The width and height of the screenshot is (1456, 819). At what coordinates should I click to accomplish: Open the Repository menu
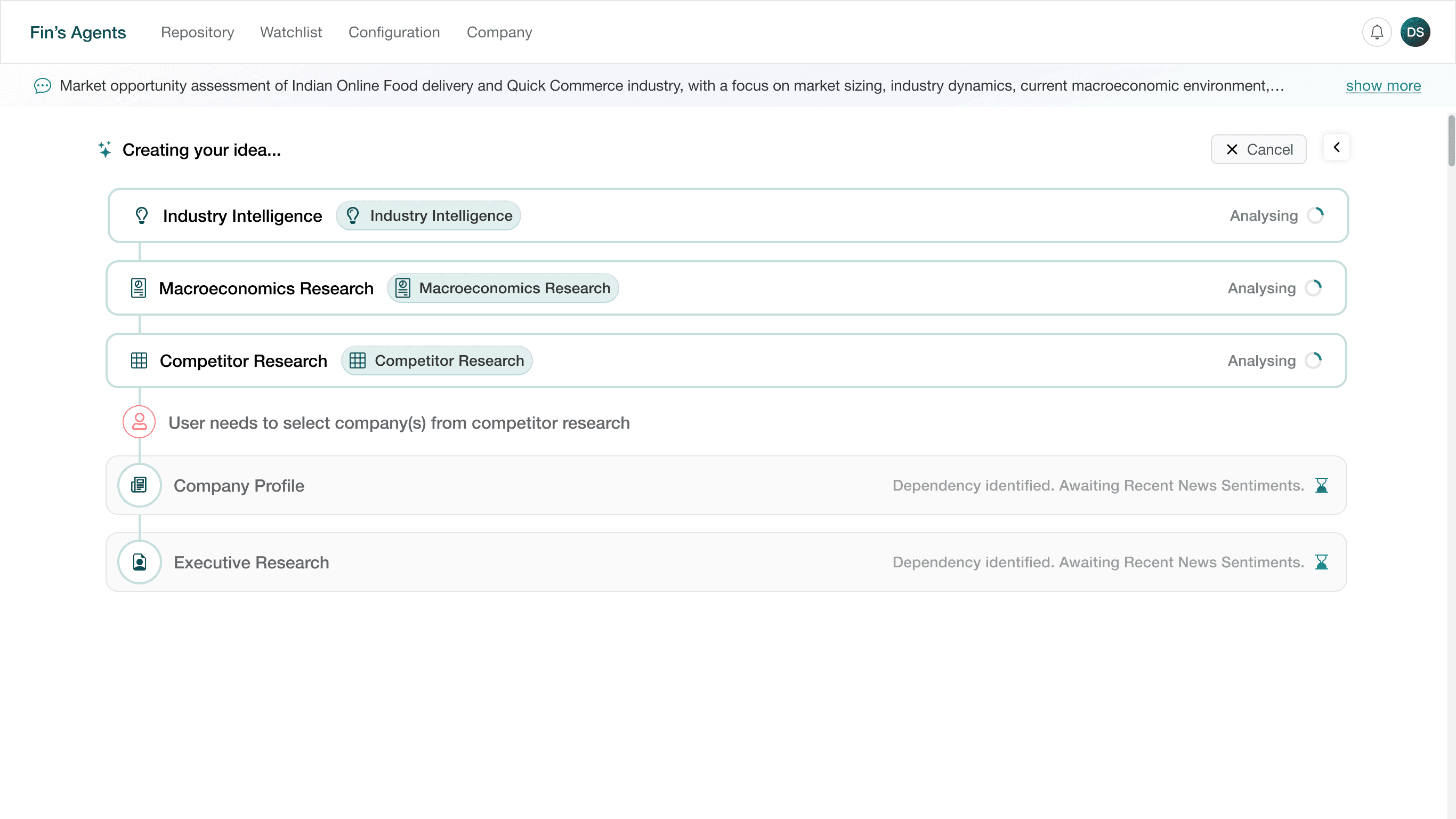tap(197, 32)
